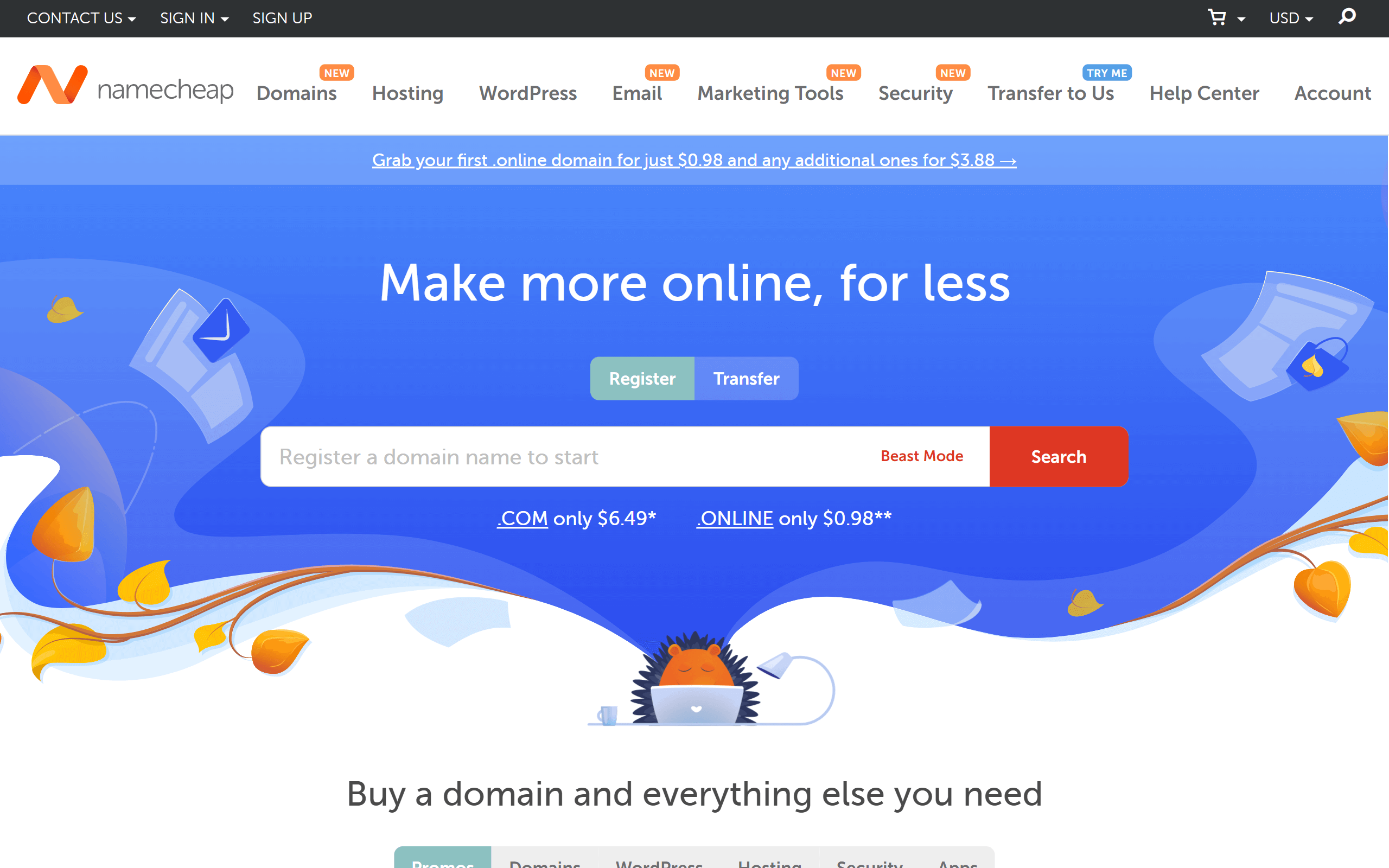Click the Search button for domains
The image size is (1389, 868).
point(1059,457)
